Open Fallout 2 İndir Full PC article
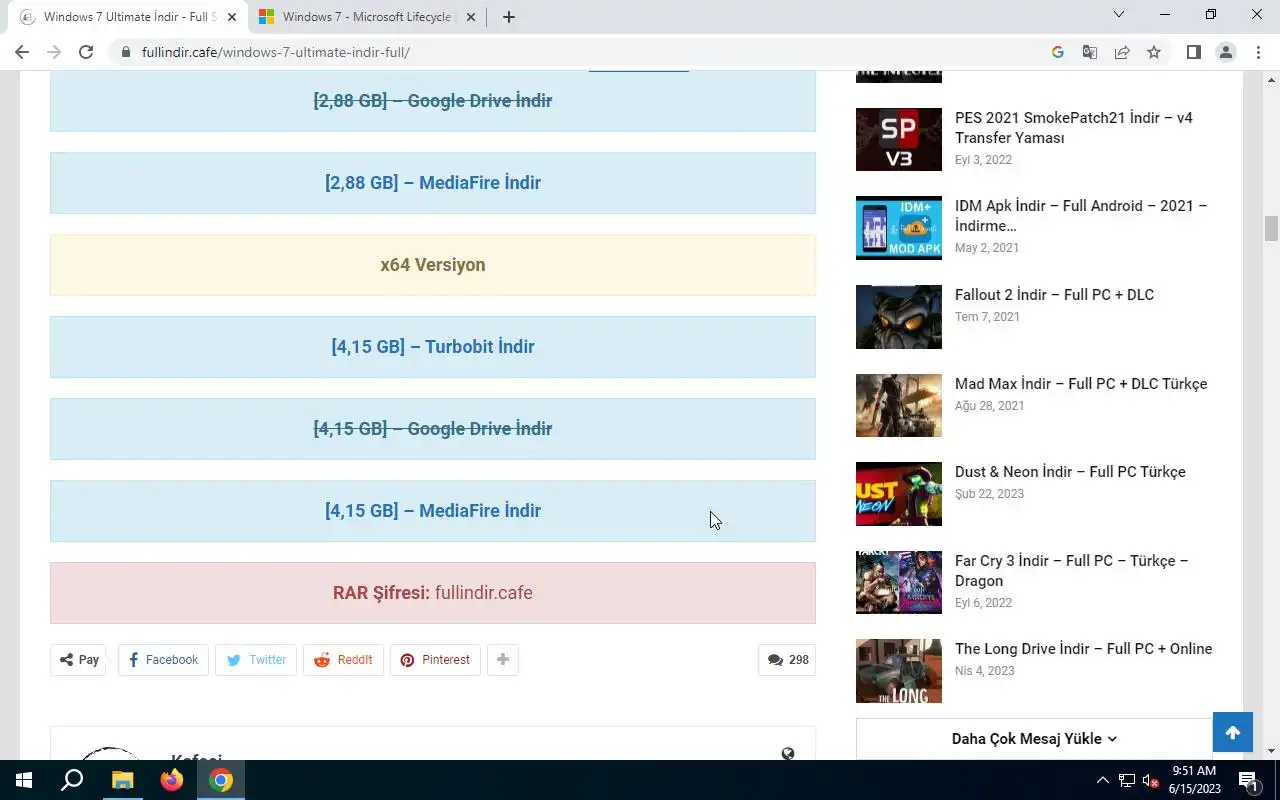 (1054, 295)
